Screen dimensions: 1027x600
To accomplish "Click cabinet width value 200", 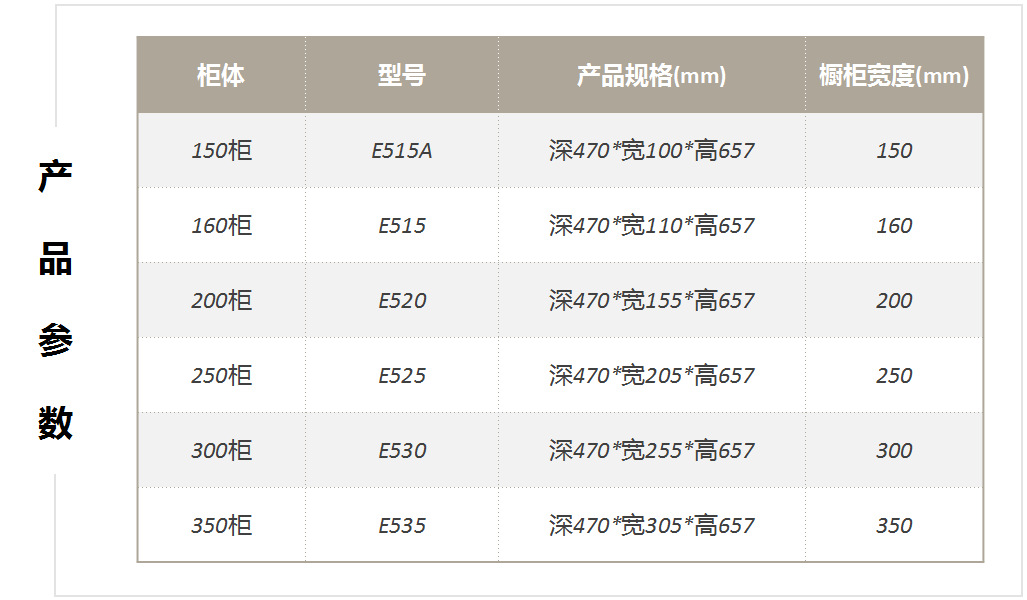I will click(893, 301).
